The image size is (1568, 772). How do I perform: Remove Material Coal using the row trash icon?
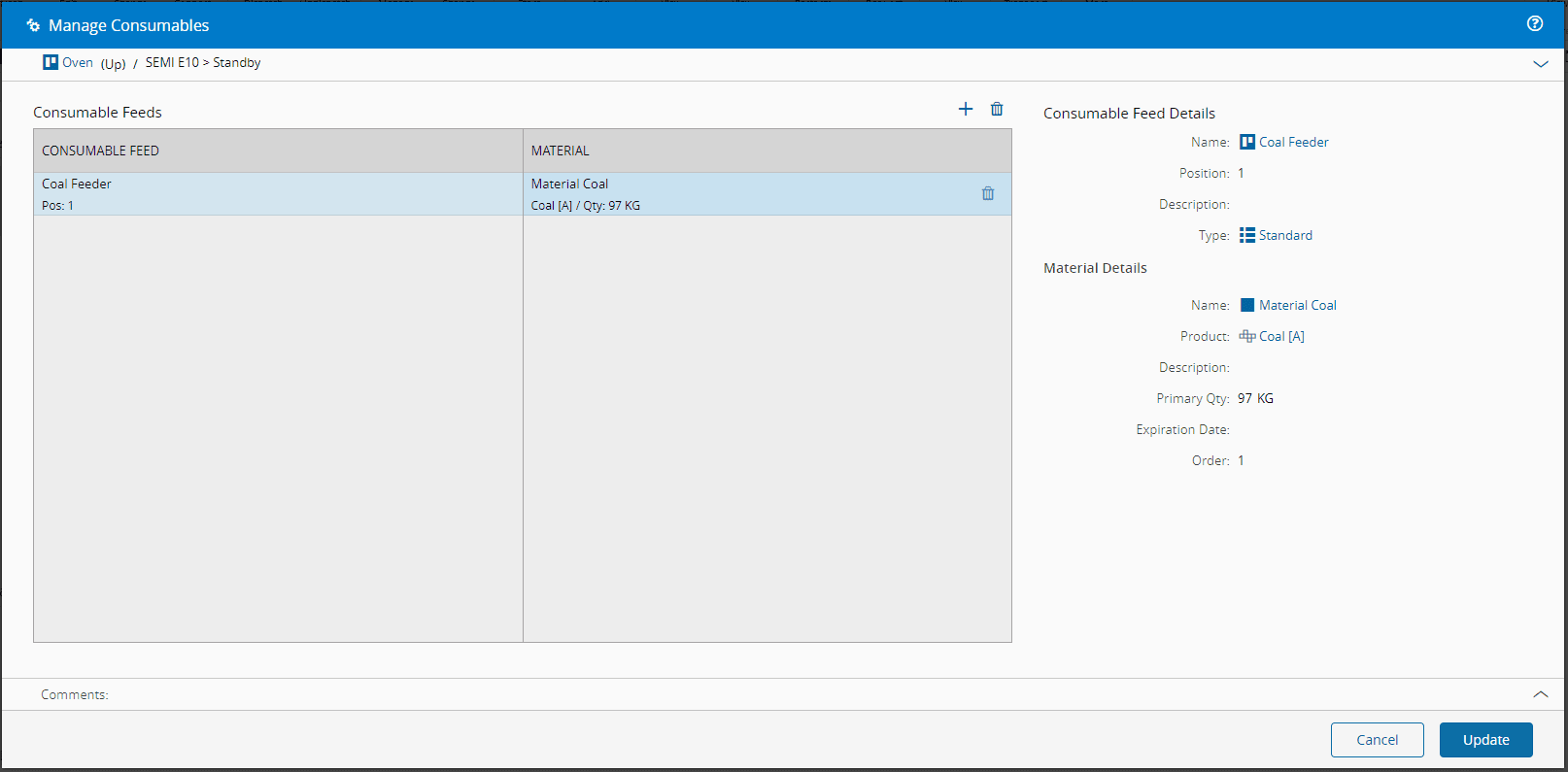tap(988, 193)
